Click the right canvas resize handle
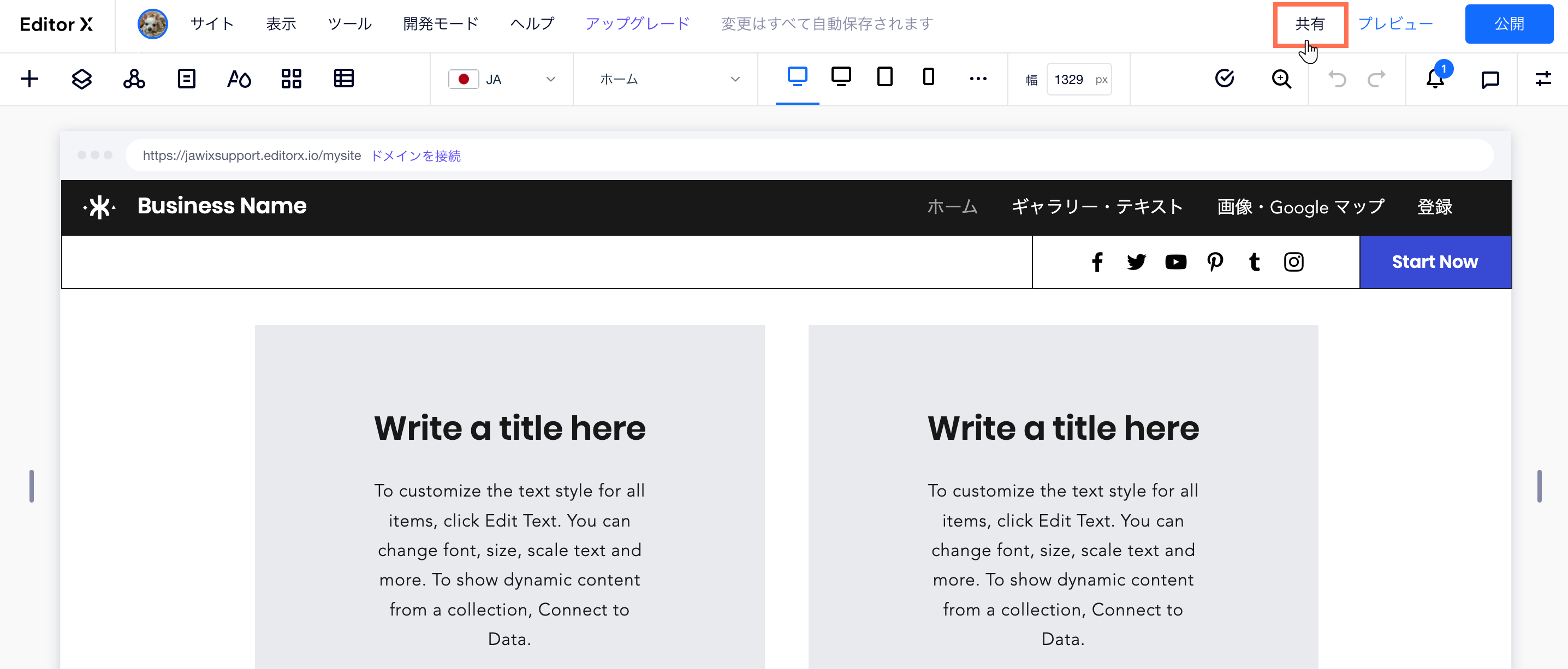1568x669 pixels. (x=1539, y=486)
